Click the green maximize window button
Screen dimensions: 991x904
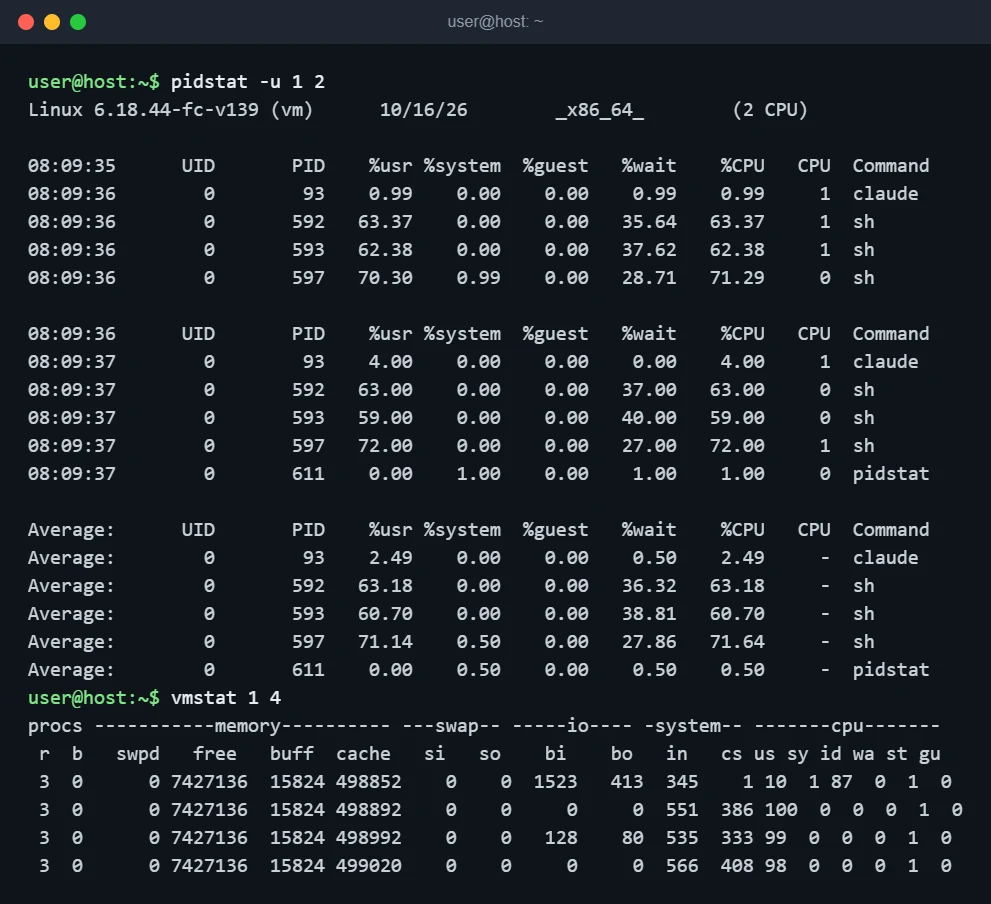point(78,22)
